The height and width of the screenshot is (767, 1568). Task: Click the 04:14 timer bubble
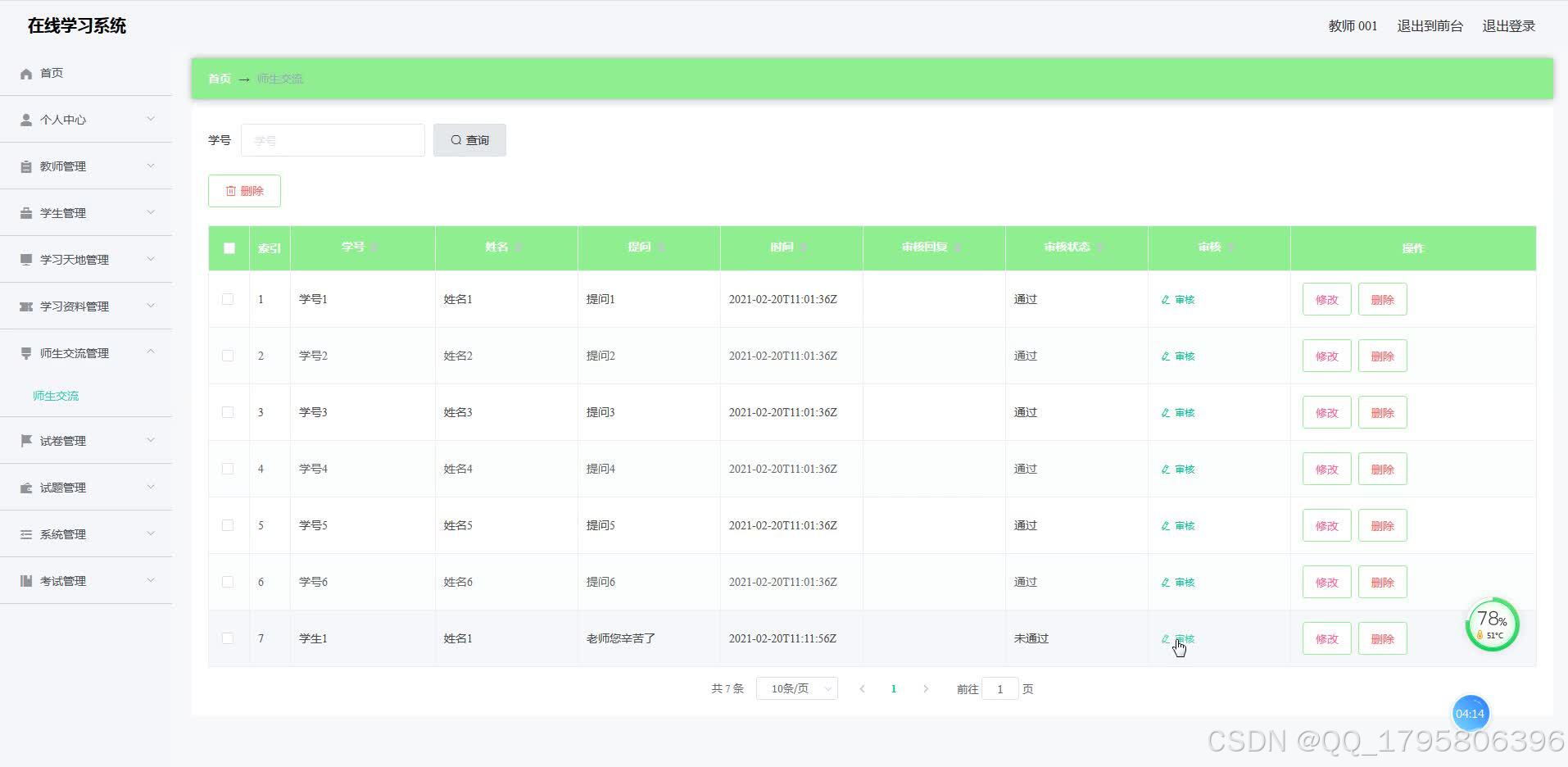[x=1470, y=714]
